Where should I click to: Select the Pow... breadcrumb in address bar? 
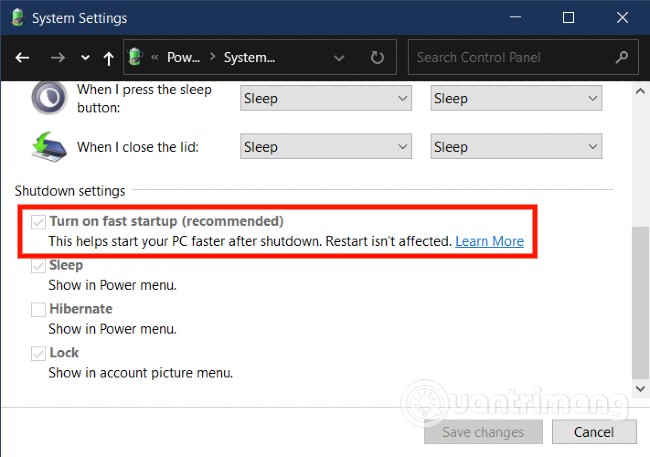184,58
